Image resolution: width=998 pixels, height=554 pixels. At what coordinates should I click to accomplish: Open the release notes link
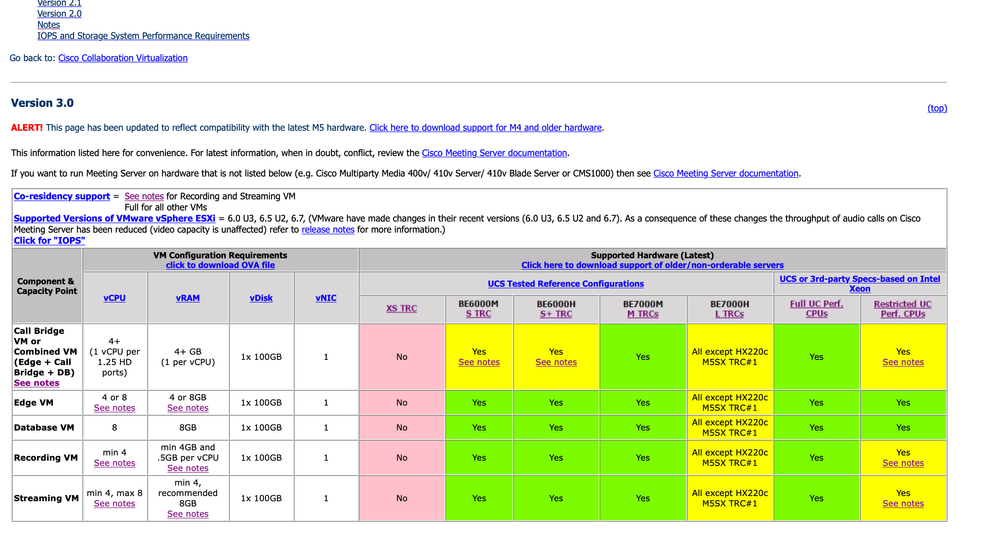[328, 229]
